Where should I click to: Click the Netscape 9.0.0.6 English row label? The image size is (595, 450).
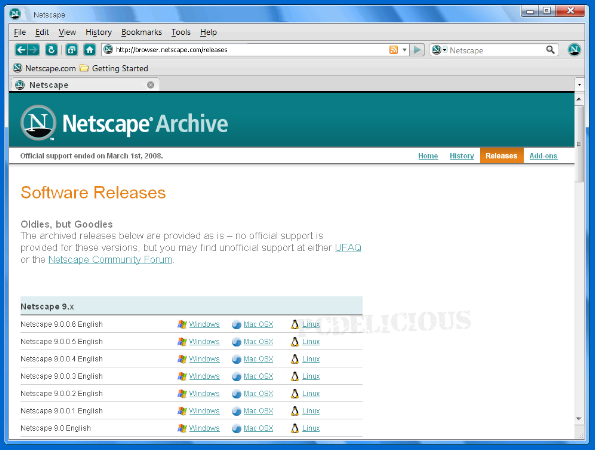[x=61, y=324]
